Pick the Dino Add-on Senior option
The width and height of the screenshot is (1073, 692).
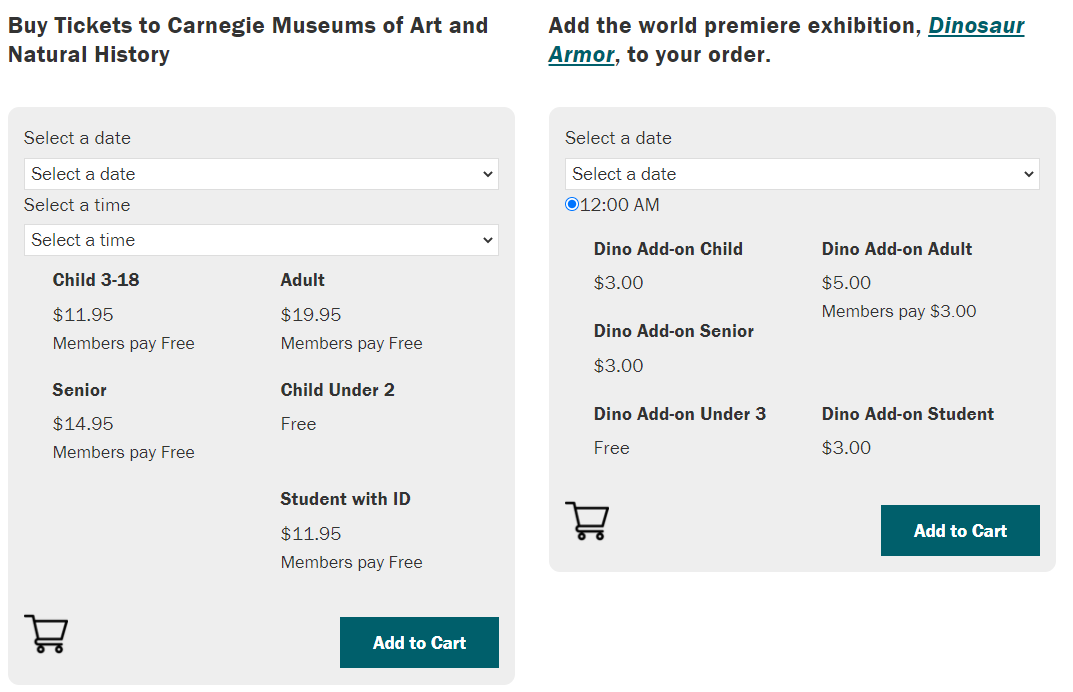click(x=673, y=331)
